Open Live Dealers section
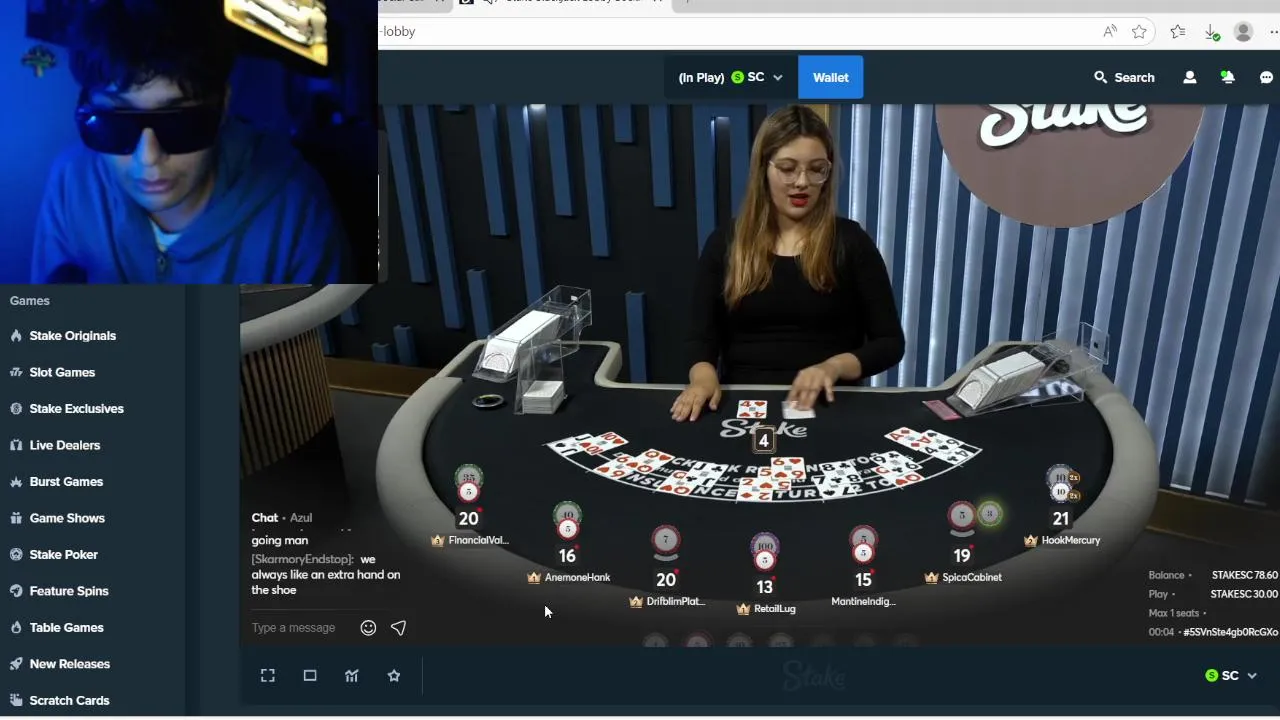The height and width of the screenshot is (720, 1280). [65, 445]
